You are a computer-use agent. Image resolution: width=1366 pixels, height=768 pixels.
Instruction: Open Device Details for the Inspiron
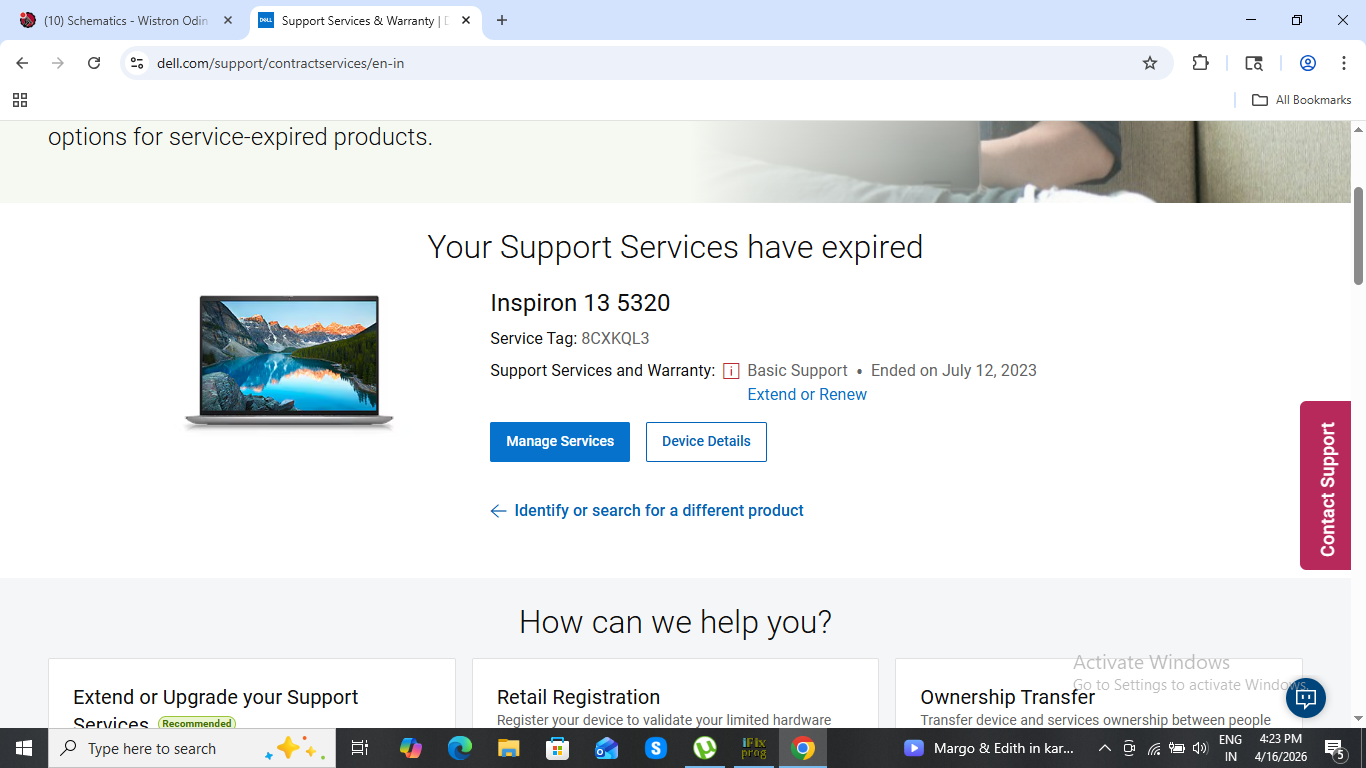[x=706, y=441]
